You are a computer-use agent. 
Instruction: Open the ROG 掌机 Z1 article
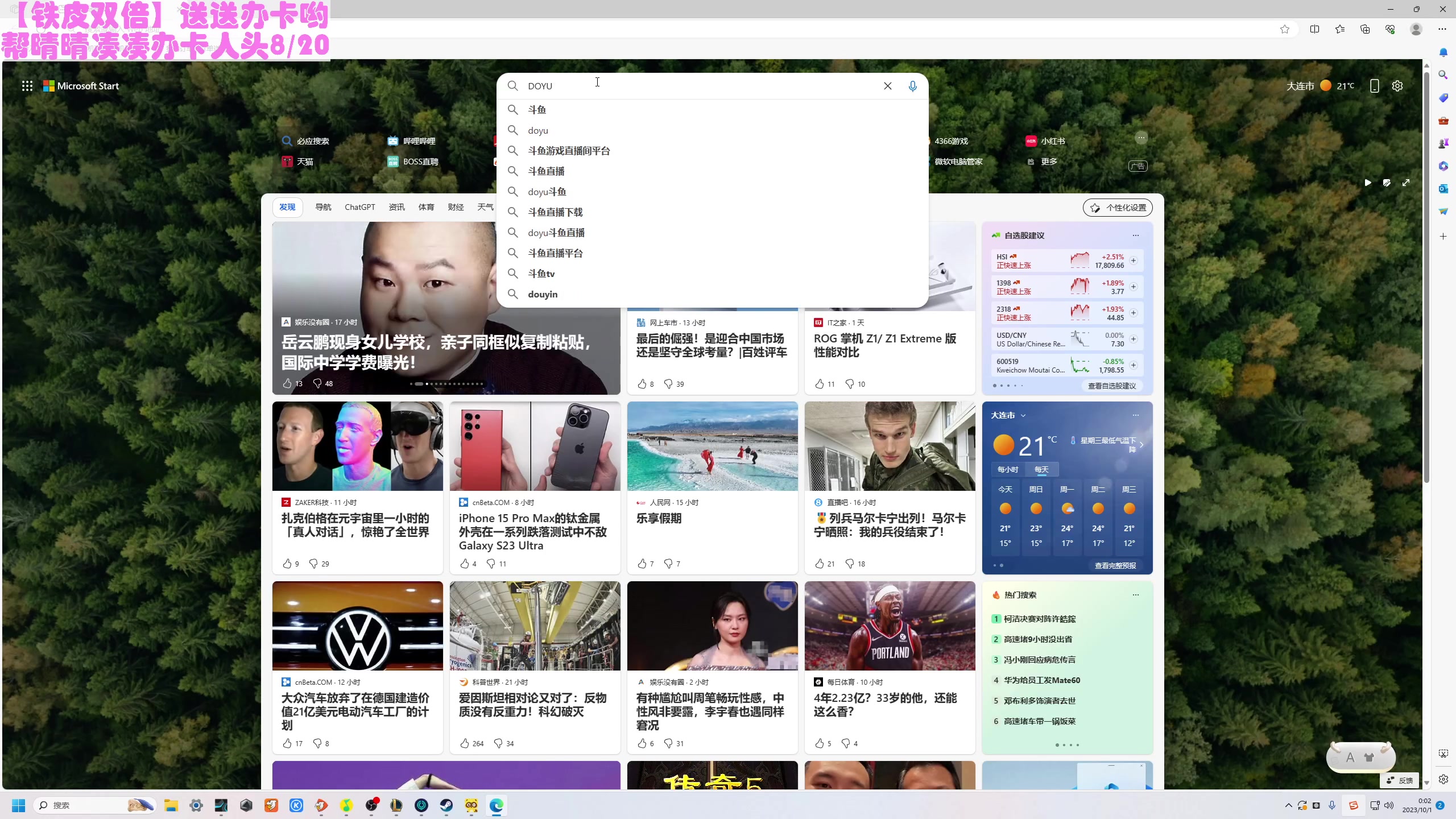(x=884, y=345)
